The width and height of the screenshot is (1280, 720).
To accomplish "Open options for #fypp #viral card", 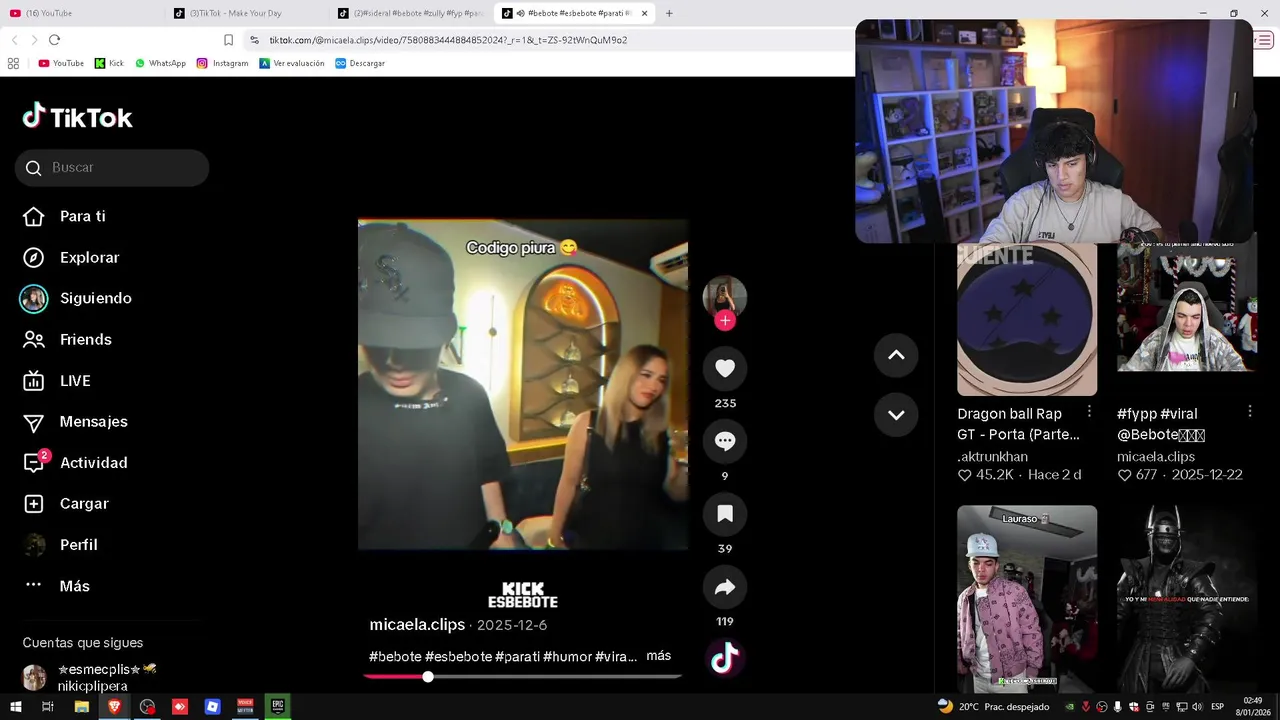I will (1250, 412).
